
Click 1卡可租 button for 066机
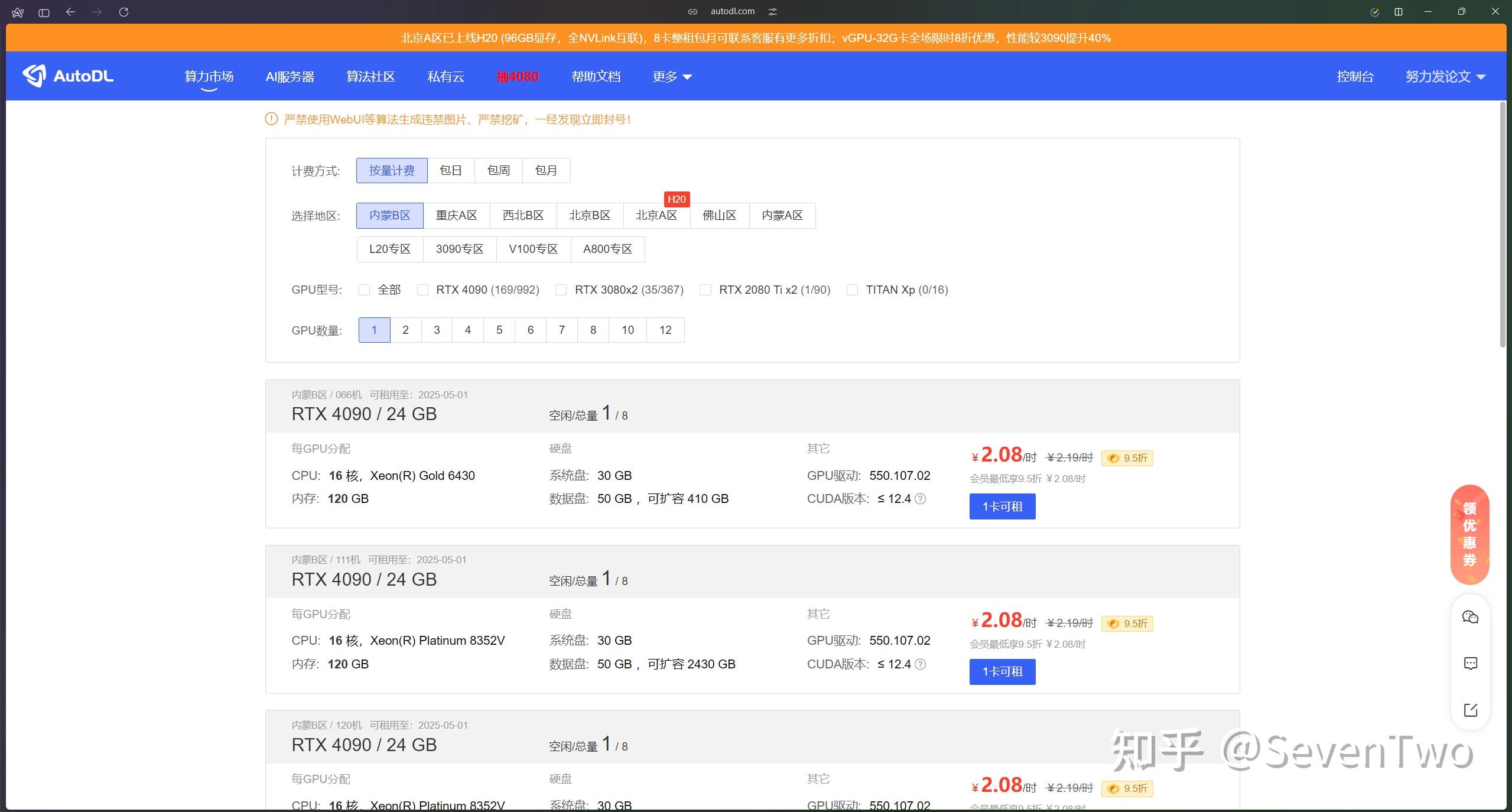click(x=1002, y=506)
